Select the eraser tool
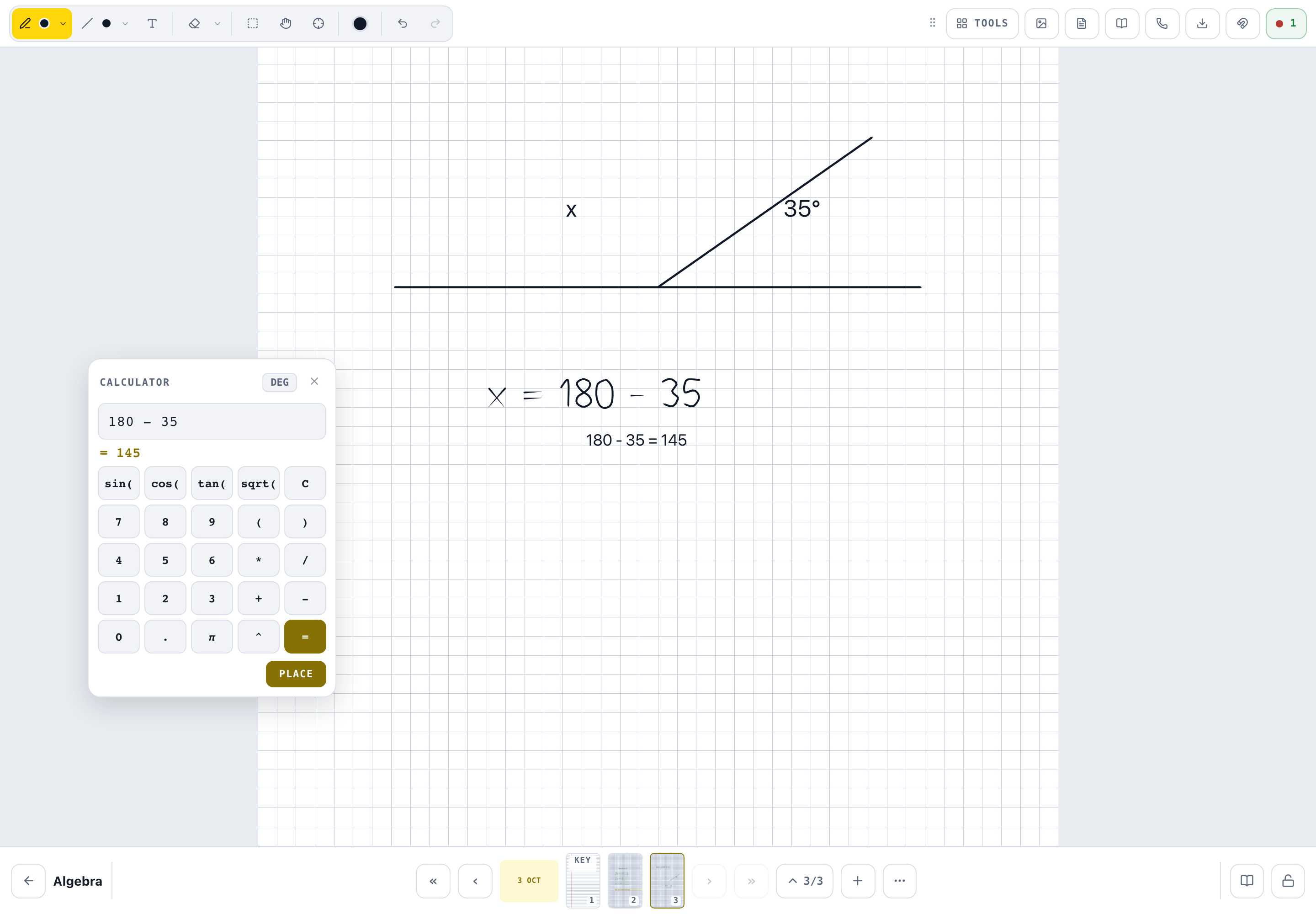The image size is (1316, 914). (194, 23)
